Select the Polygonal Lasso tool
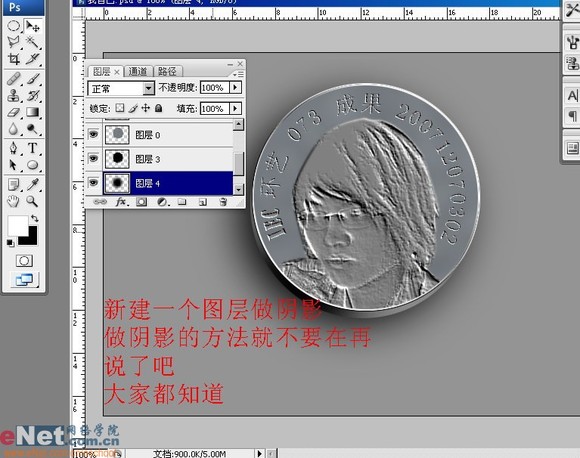 point(14,43)
